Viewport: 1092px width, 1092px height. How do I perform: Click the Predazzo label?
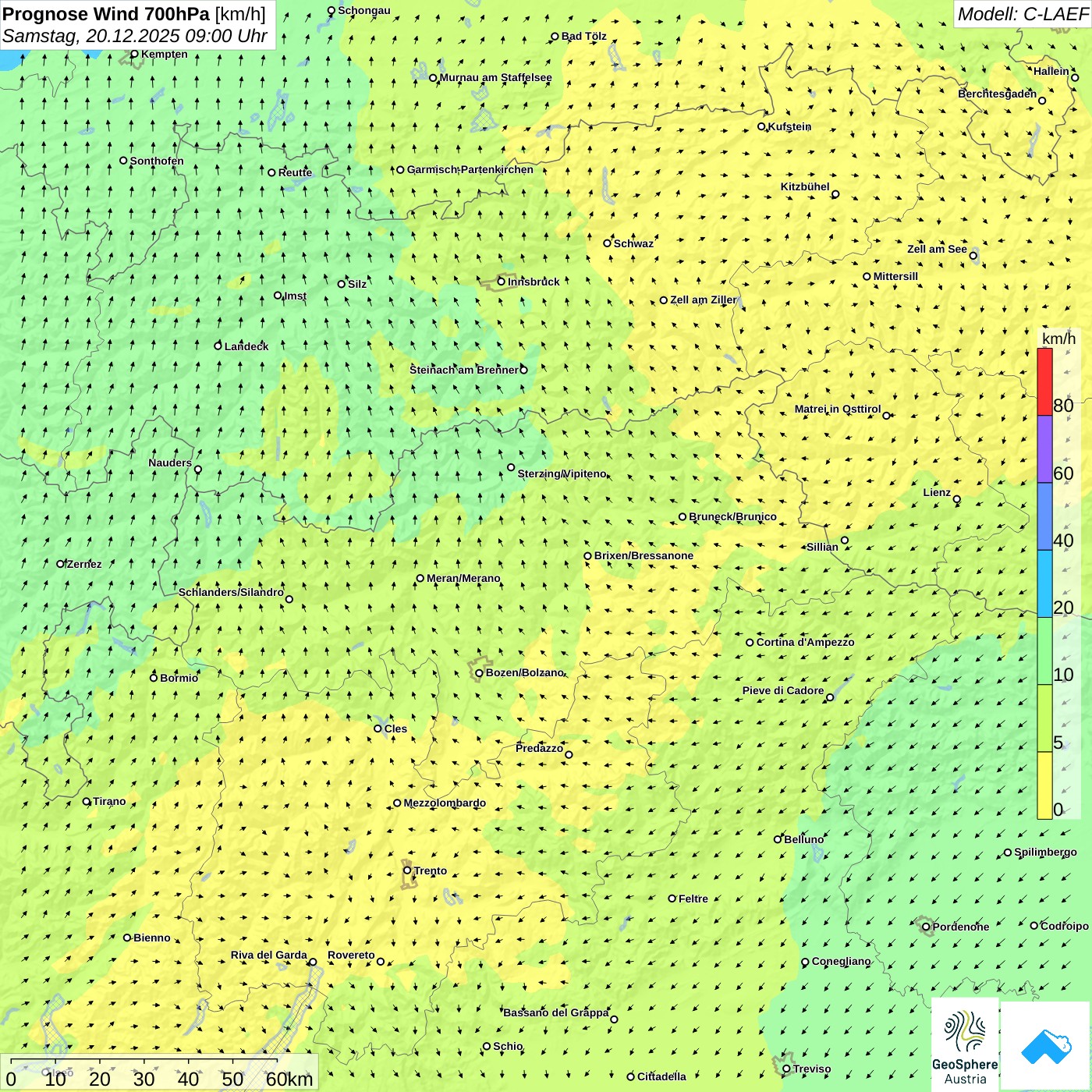(x=539, y=748)
